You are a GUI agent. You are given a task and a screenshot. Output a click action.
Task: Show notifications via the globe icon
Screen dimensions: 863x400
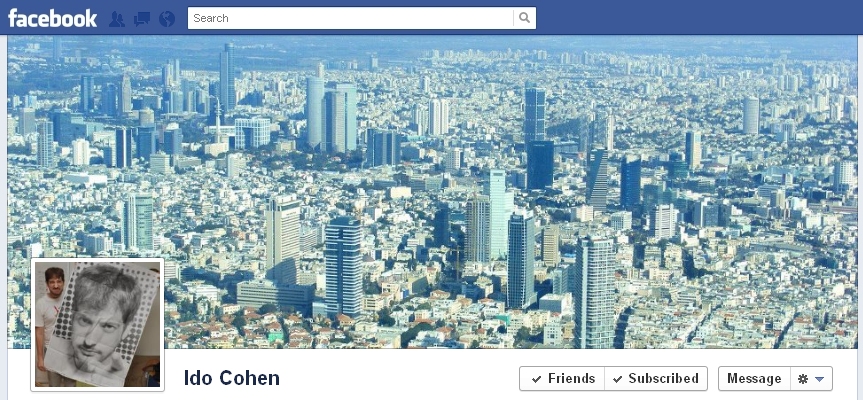pyautogui.click(x=167, y=19)
